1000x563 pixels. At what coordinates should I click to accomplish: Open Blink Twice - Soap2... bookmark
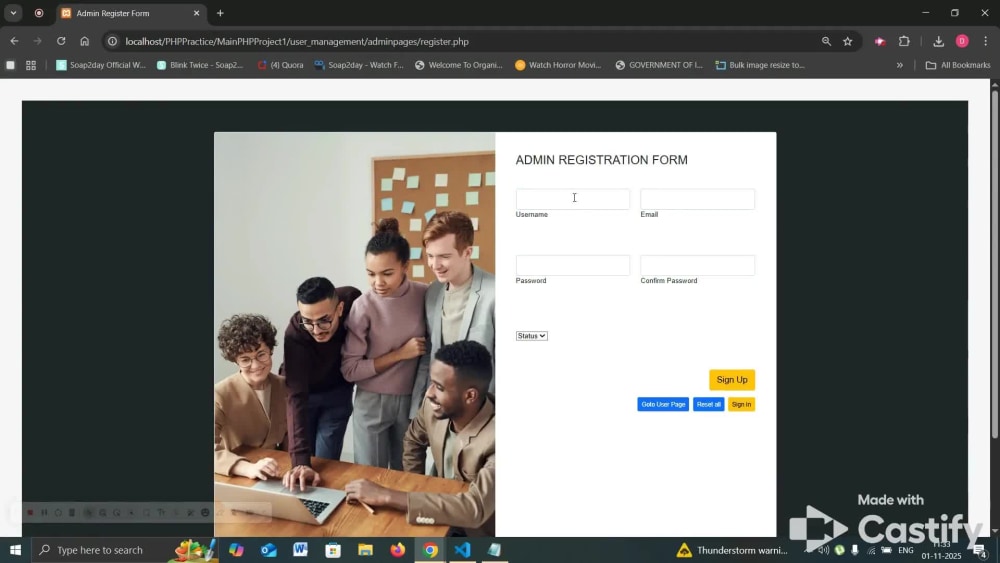click(x=200, y=65)
